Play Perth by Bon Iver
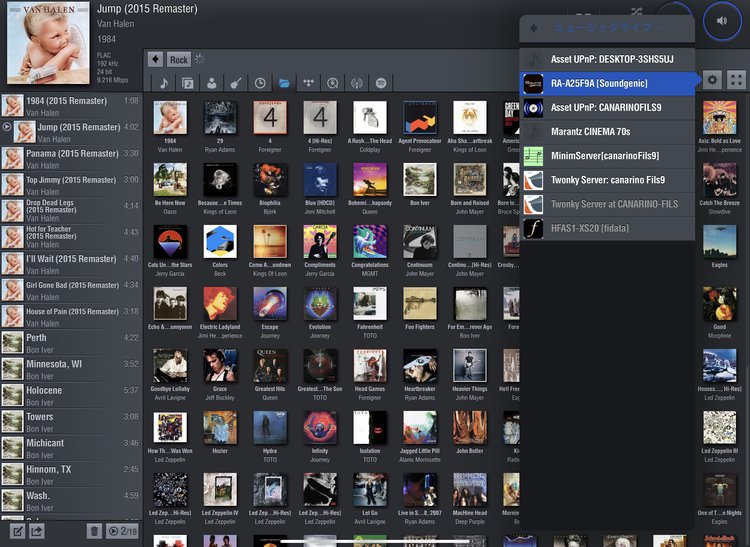The image size is (750, 547). pyautogui.click(x=71, y=342)
